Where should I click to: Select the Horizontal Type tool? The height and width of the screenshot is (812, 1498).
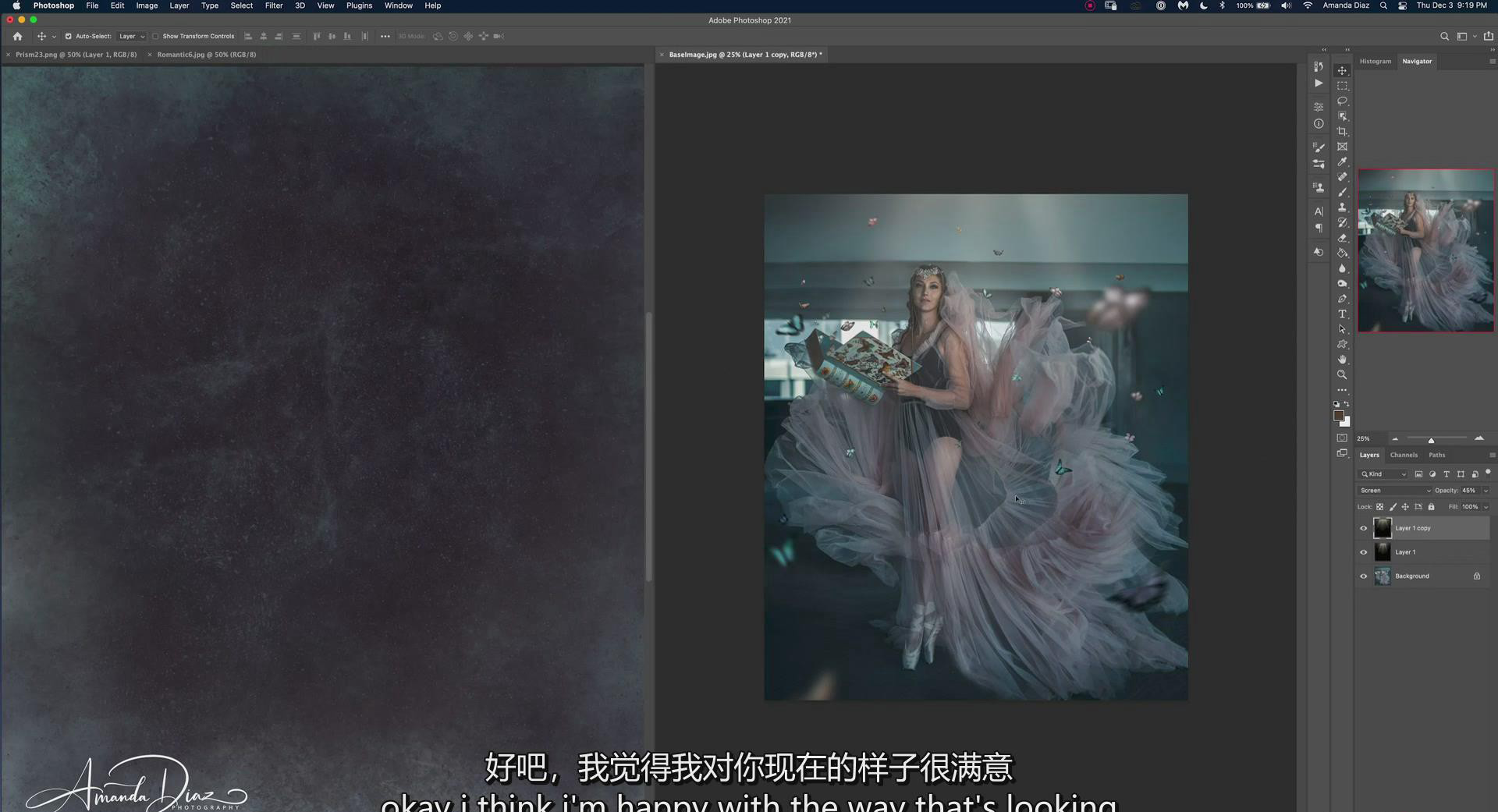point(1342,314)
